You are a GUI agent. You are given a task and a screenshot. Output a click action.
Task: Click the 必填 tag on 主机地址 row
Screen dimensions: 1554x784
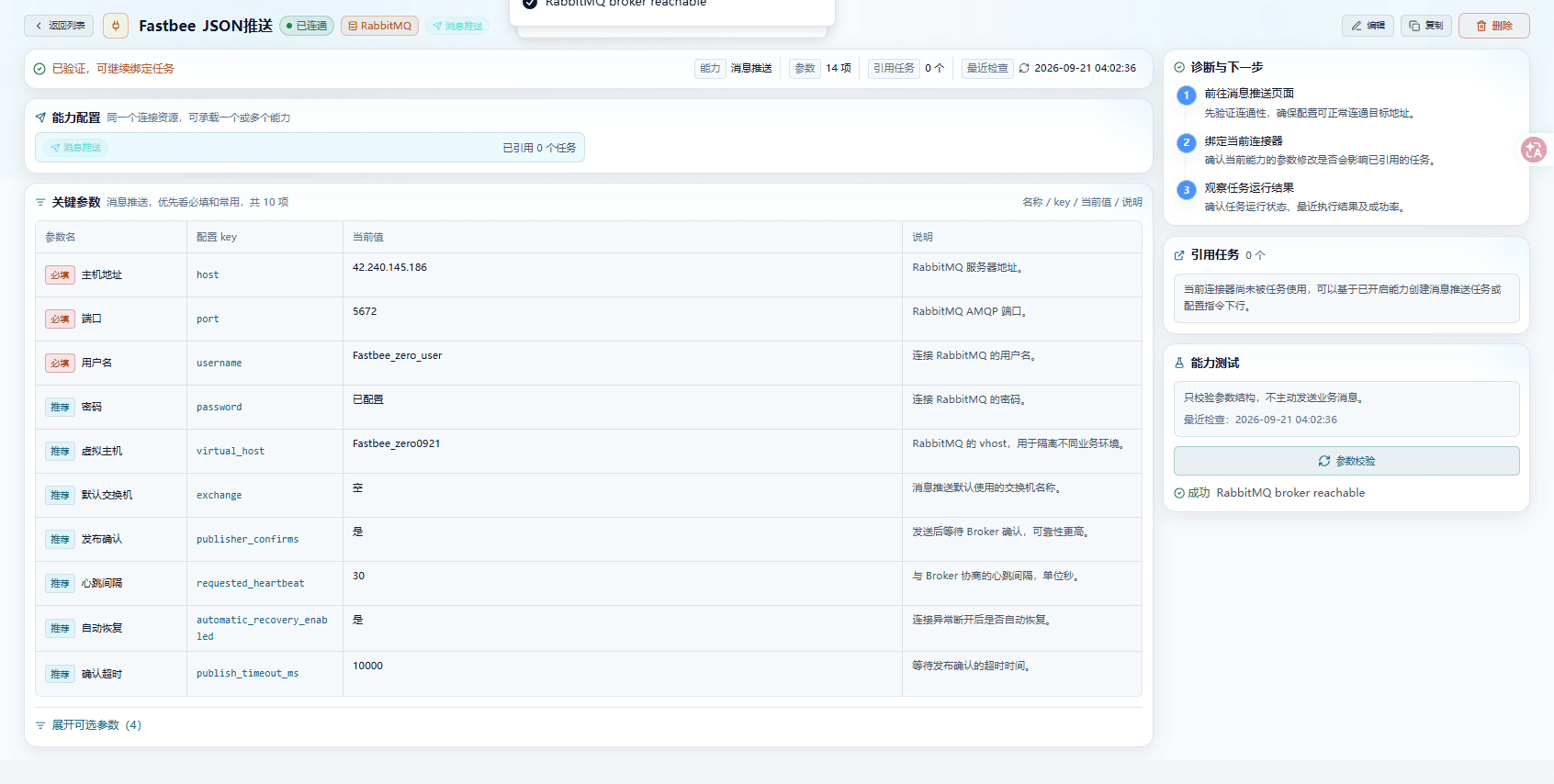tap(60, 275)
